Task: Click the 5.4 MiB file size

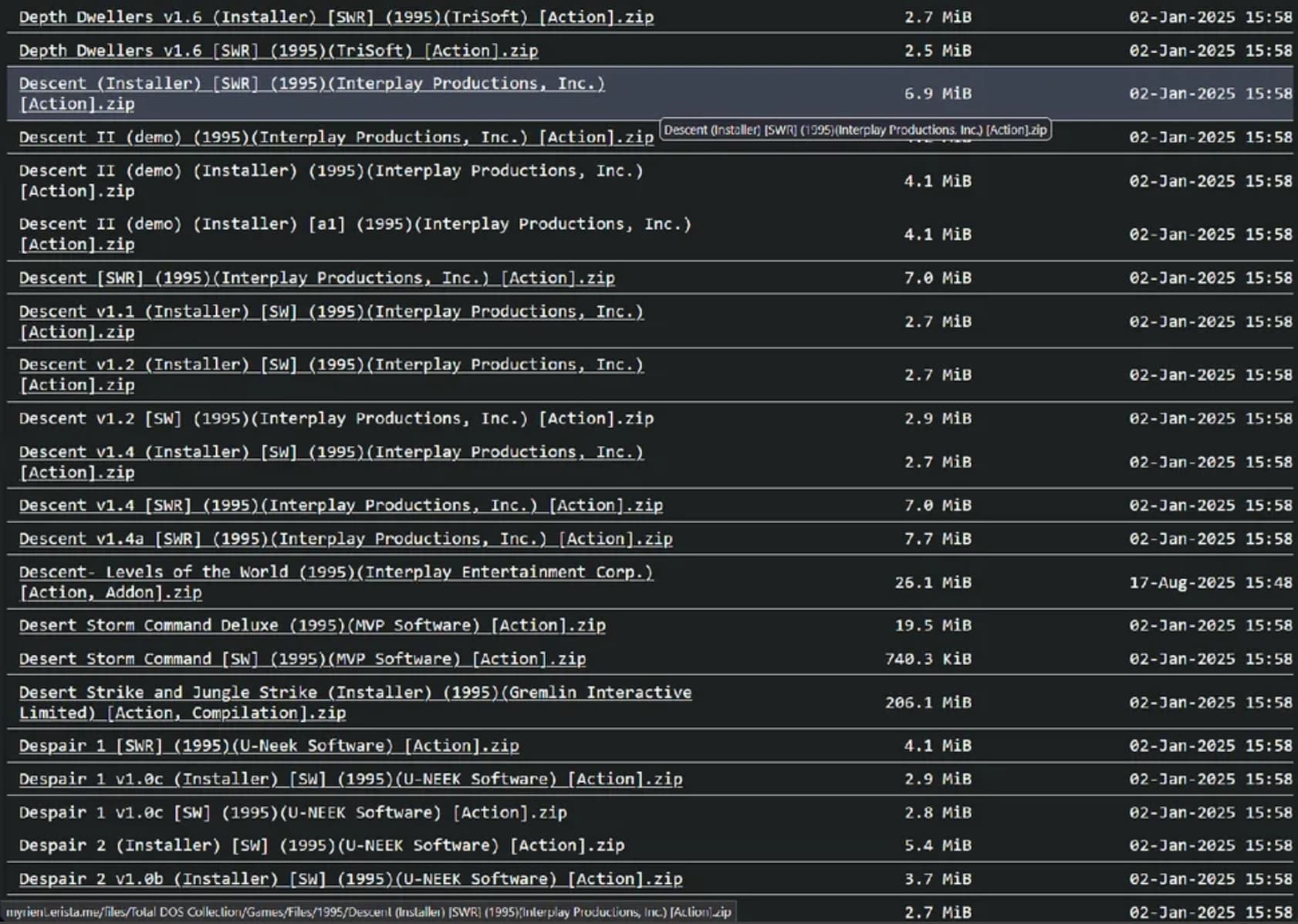Action: tap(938, 845)
